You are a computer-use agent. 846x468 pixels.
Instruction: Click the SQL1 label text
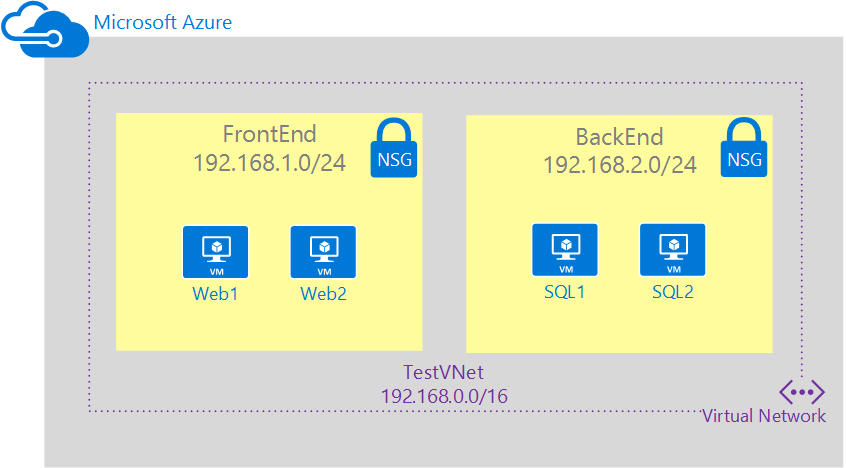(565, 292)
